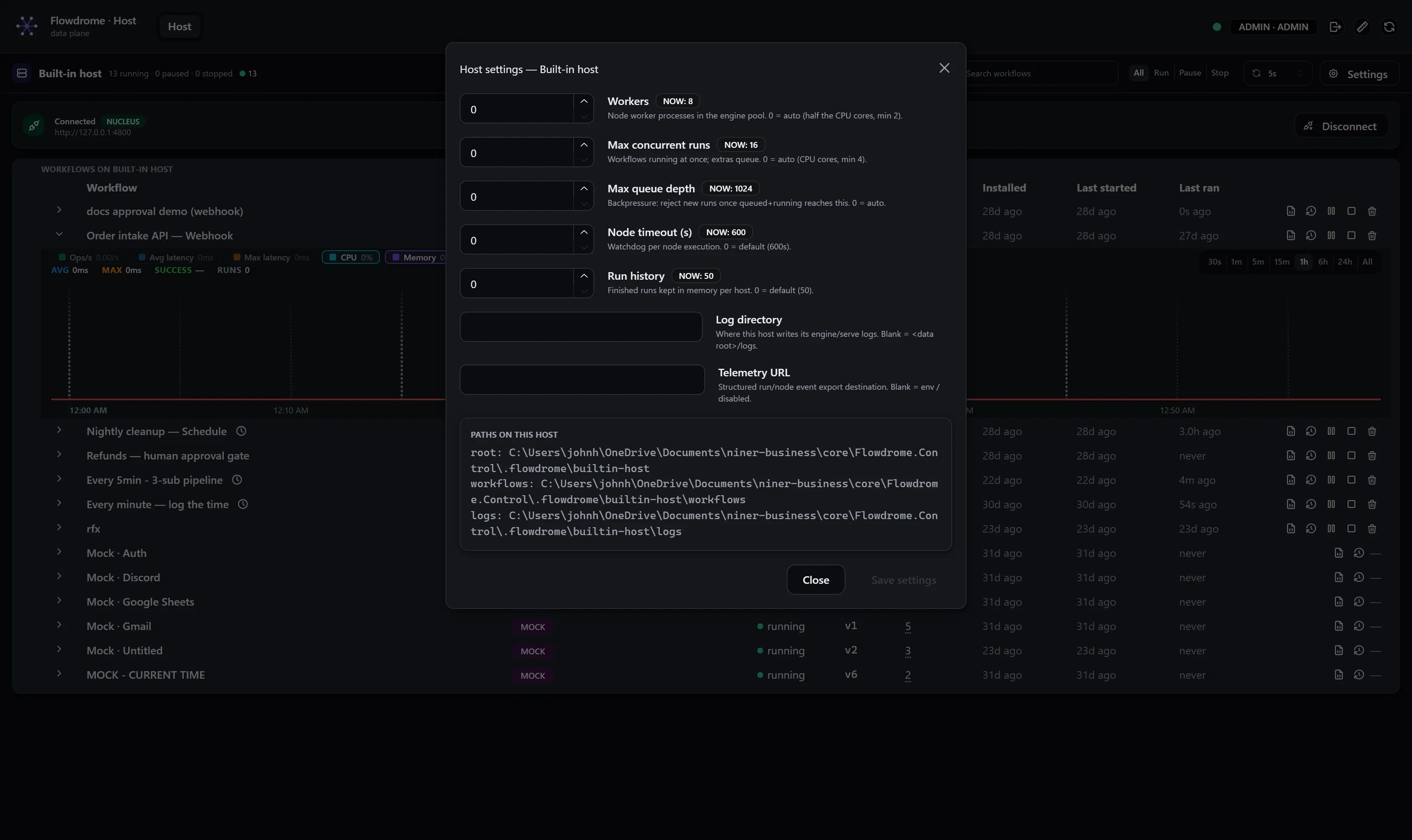Open definition file for MOCK - CURRENT TIME row
The width and height of the screenshot is (1412, 840).
pyautogui.click(x=1338, y=675)
